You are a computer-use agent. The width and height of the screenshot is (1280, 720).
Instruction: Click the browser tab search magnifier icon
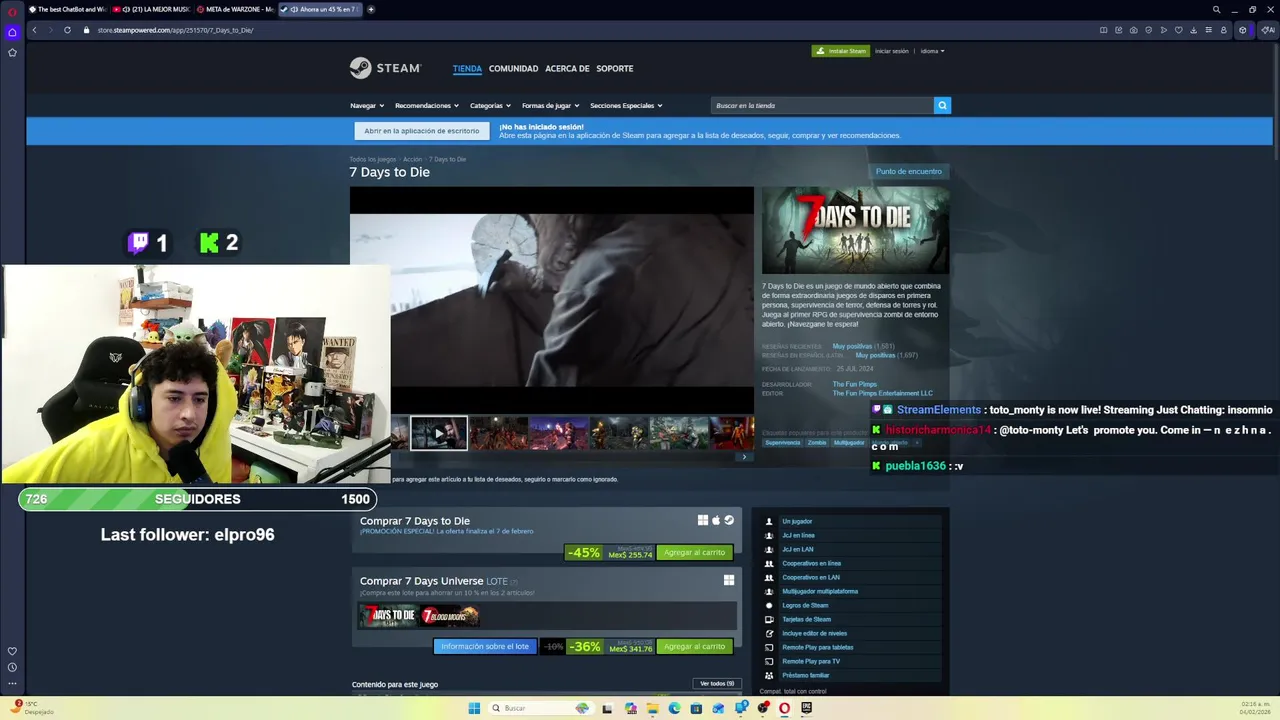coord(1216,9)
